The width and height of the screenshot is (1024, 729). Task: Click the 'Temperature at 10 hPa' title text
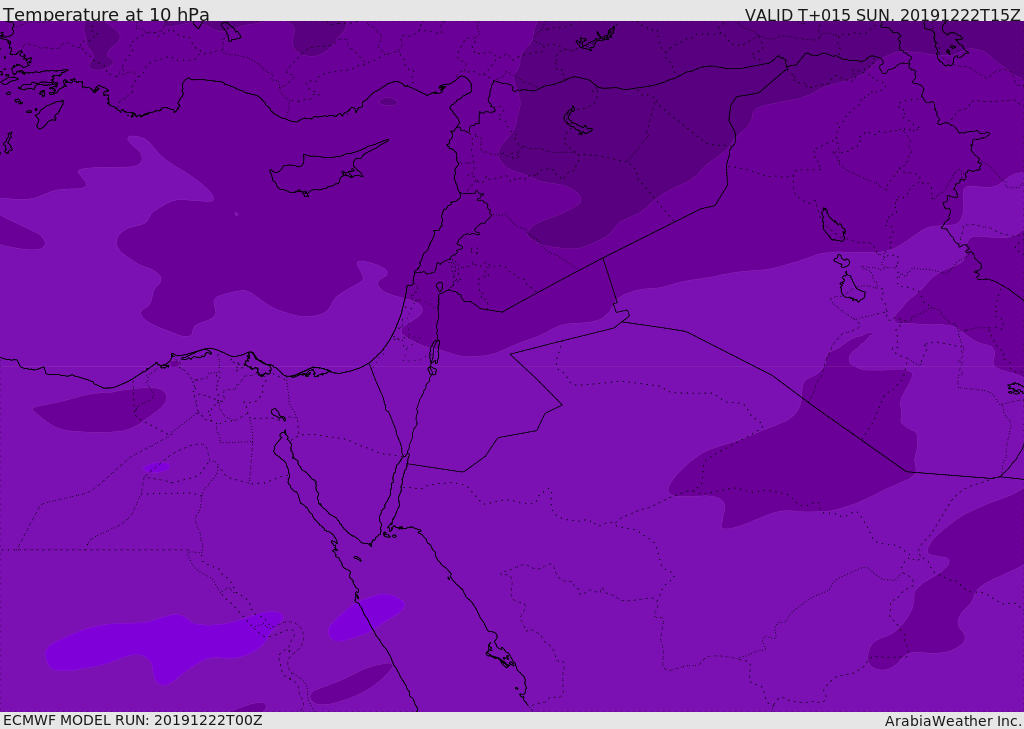point(106,14)
